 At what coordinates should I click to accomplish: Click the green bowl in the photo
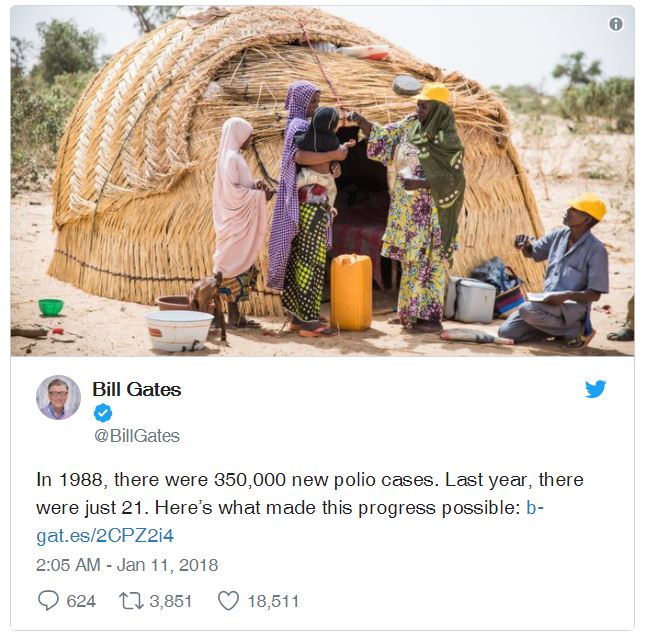coord(51,307)
